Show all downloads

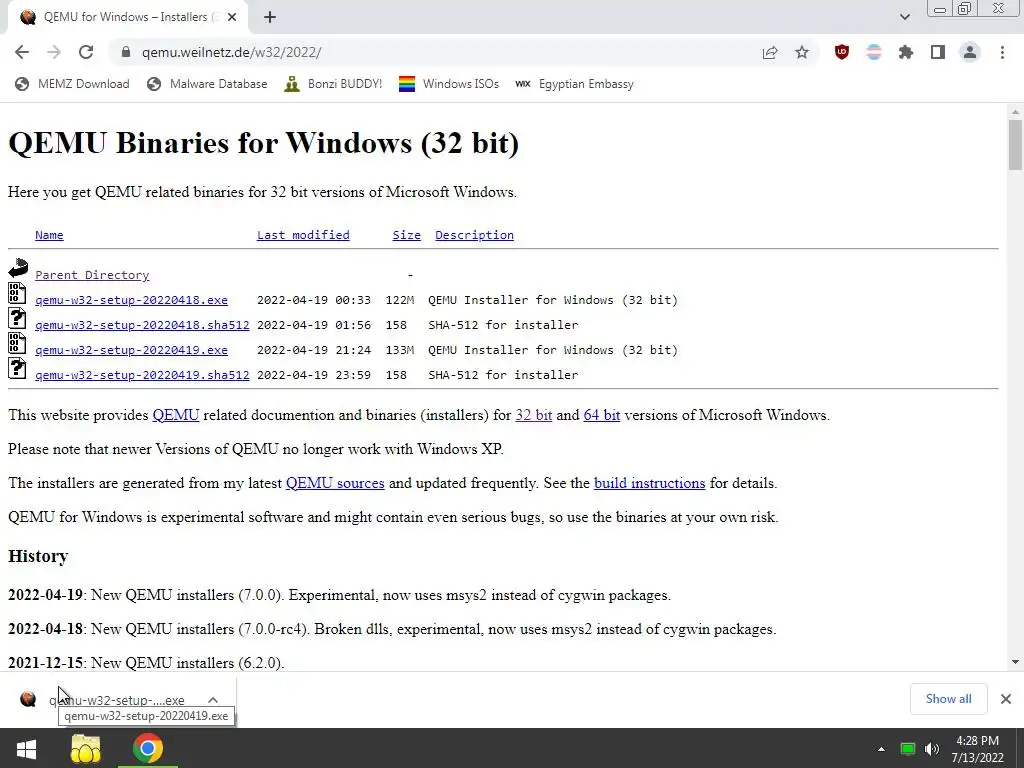click(x=948, y=699)
